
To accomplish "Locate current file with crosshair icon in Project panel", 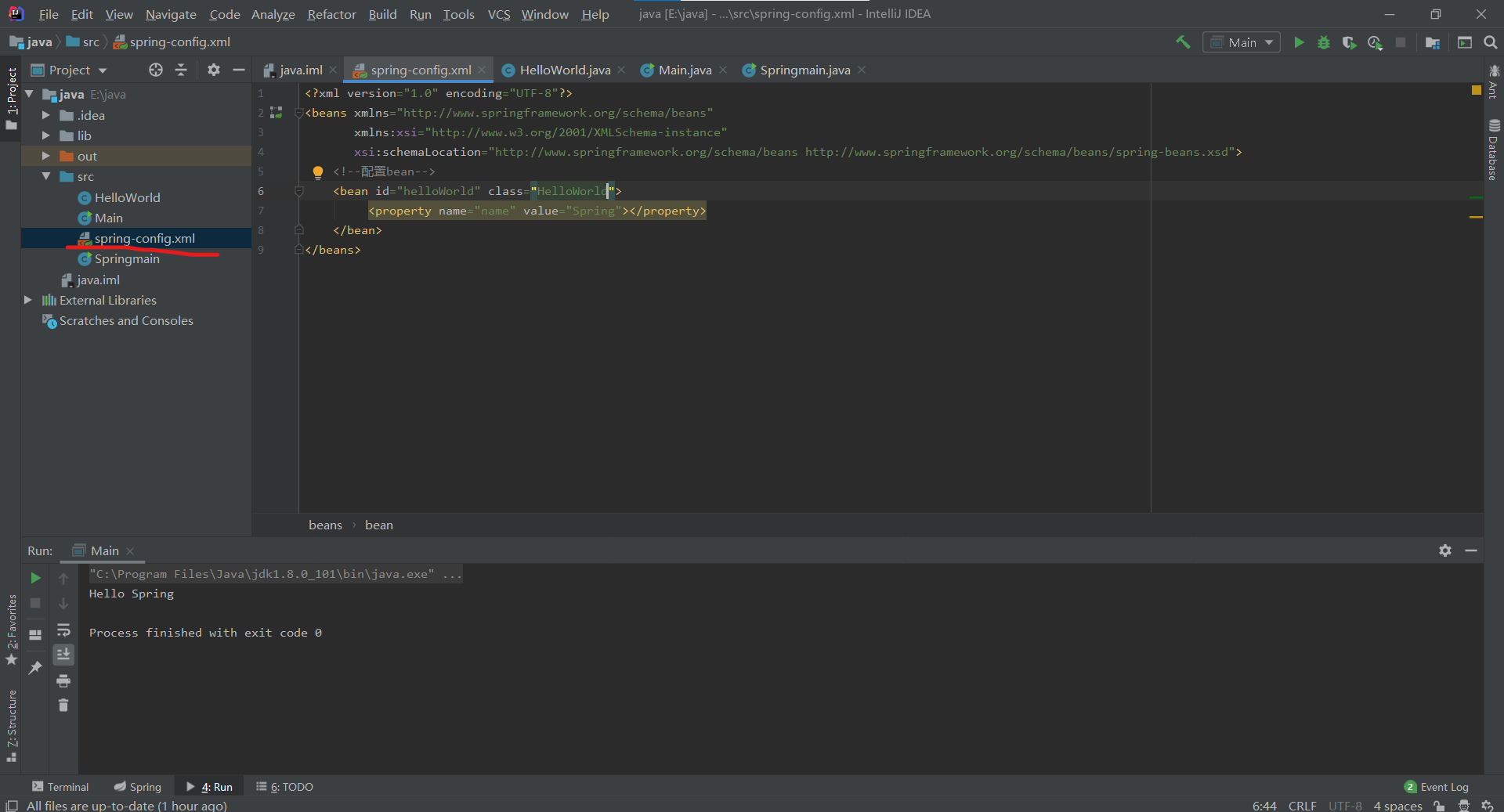I will [156, 70].
